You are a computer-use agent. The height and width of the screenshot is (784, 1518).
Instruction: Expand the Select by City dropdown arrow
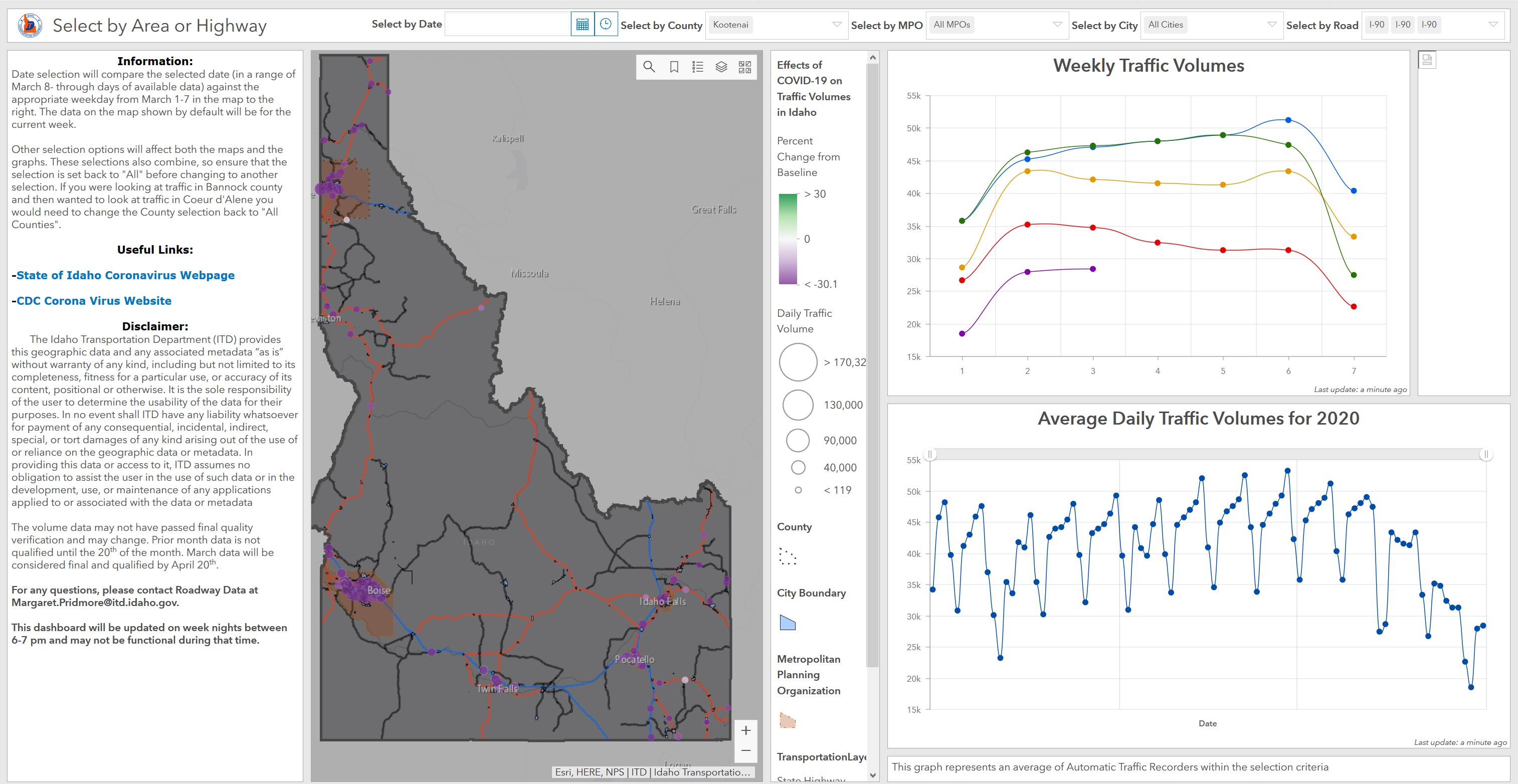[1272, 25]
